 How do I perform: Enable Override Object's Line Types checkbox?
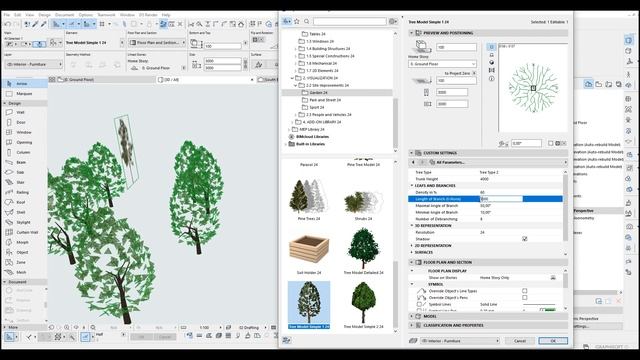[x=524, y=291]
